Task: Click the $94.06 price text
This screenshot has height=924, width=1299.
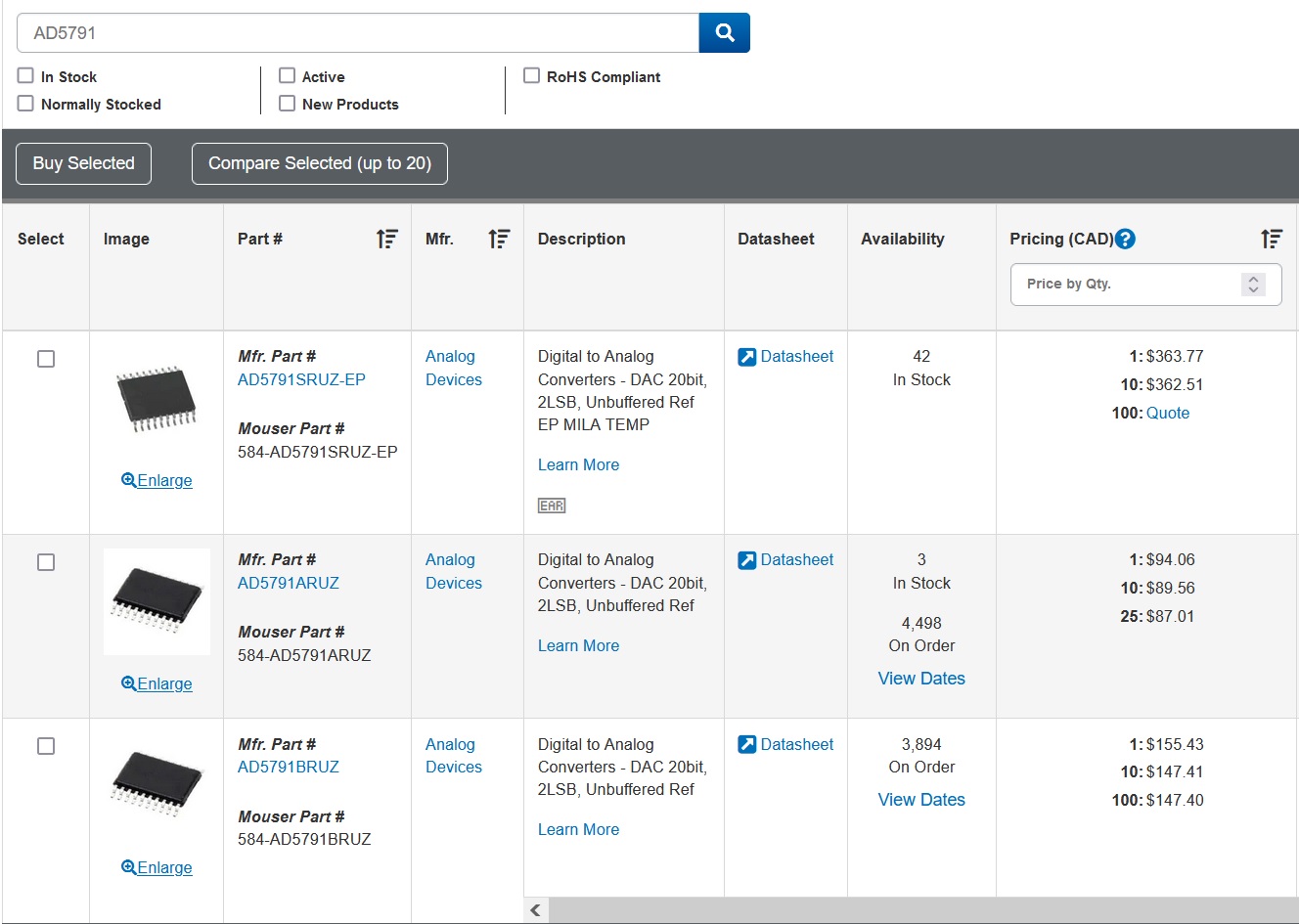Action: [x=1171, y=560]
